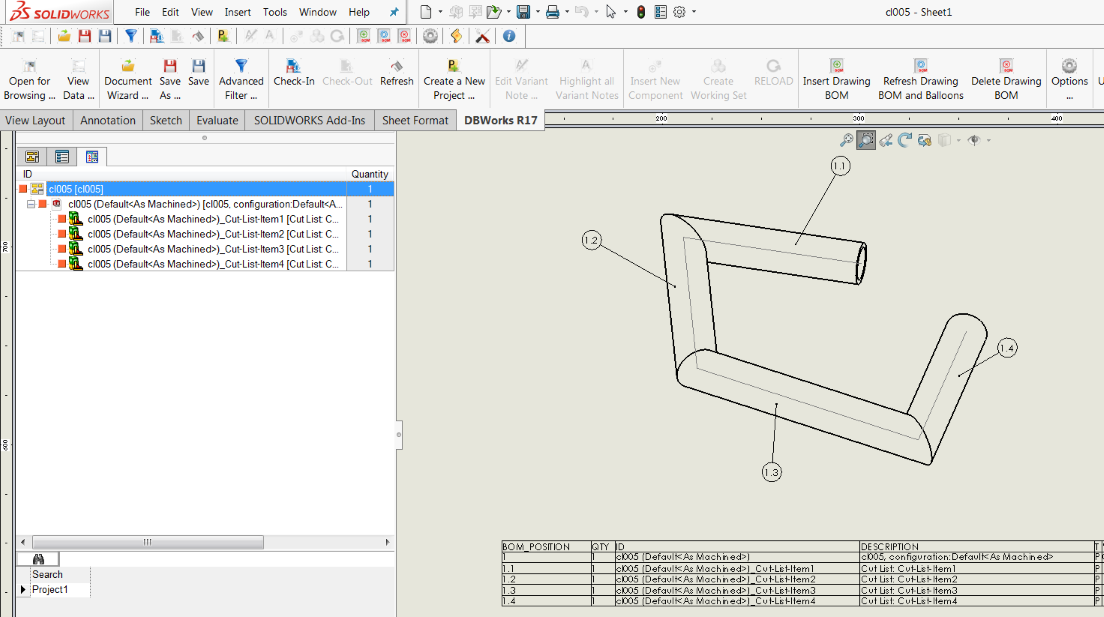This screenshot has height=617, width=1104.
Task: Open the Hide/Show Items dropdown arrow
Action: point(989,140)
